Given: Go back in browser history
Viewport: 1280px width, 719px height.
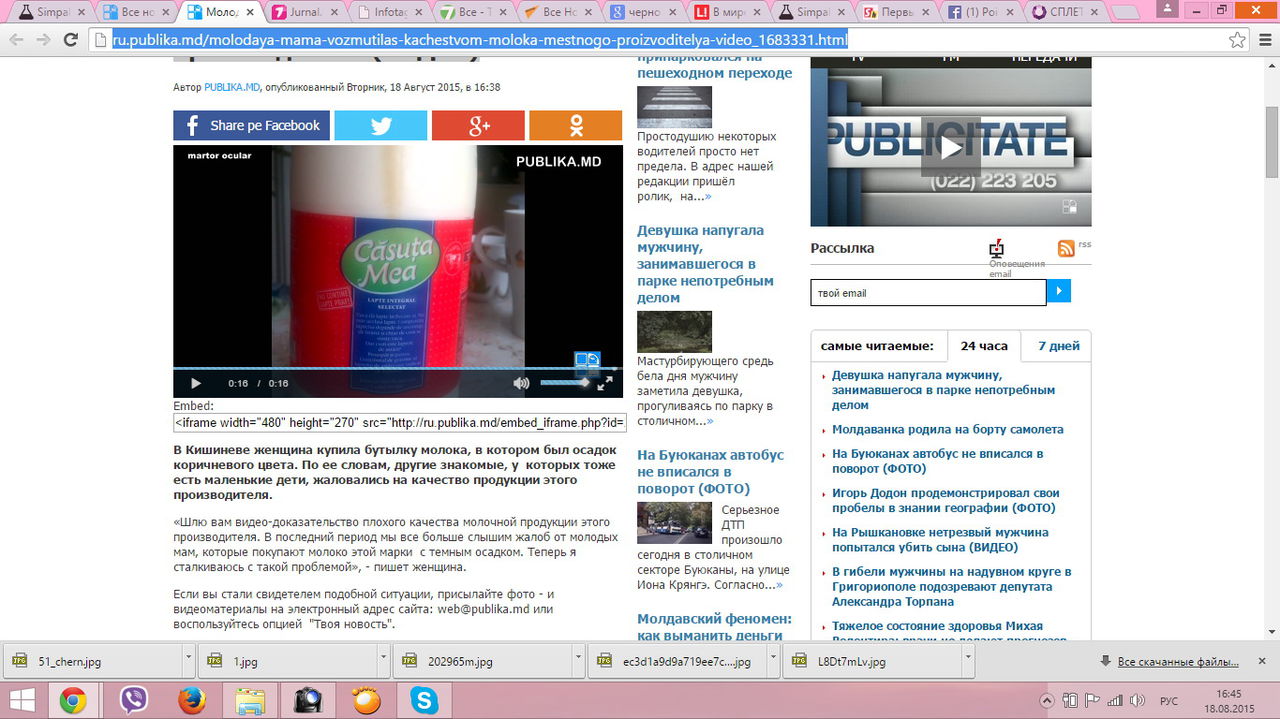Looking at the screenshot, I should [x=16, y=40].
